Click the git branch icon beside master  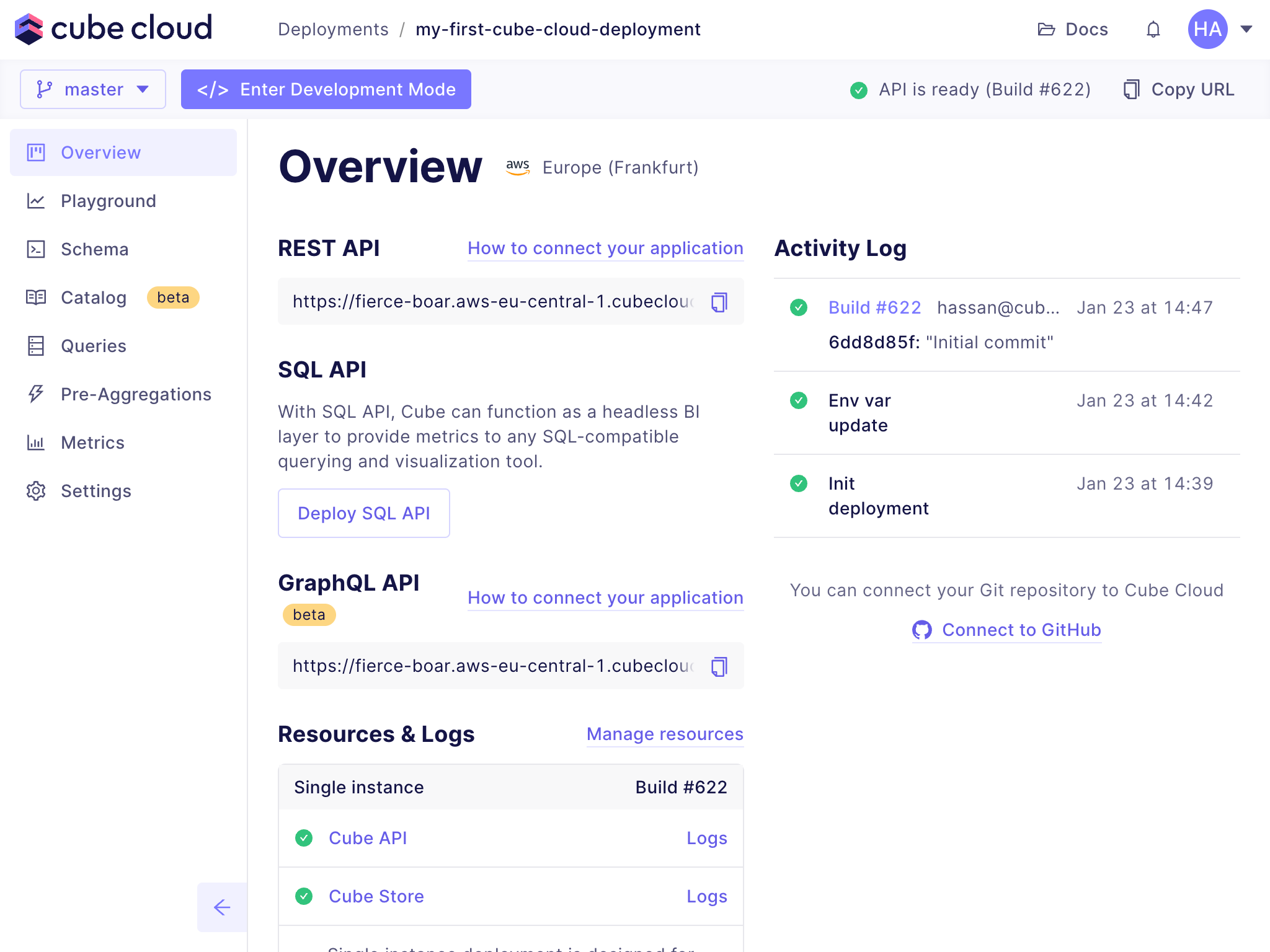tap(44, 89)
